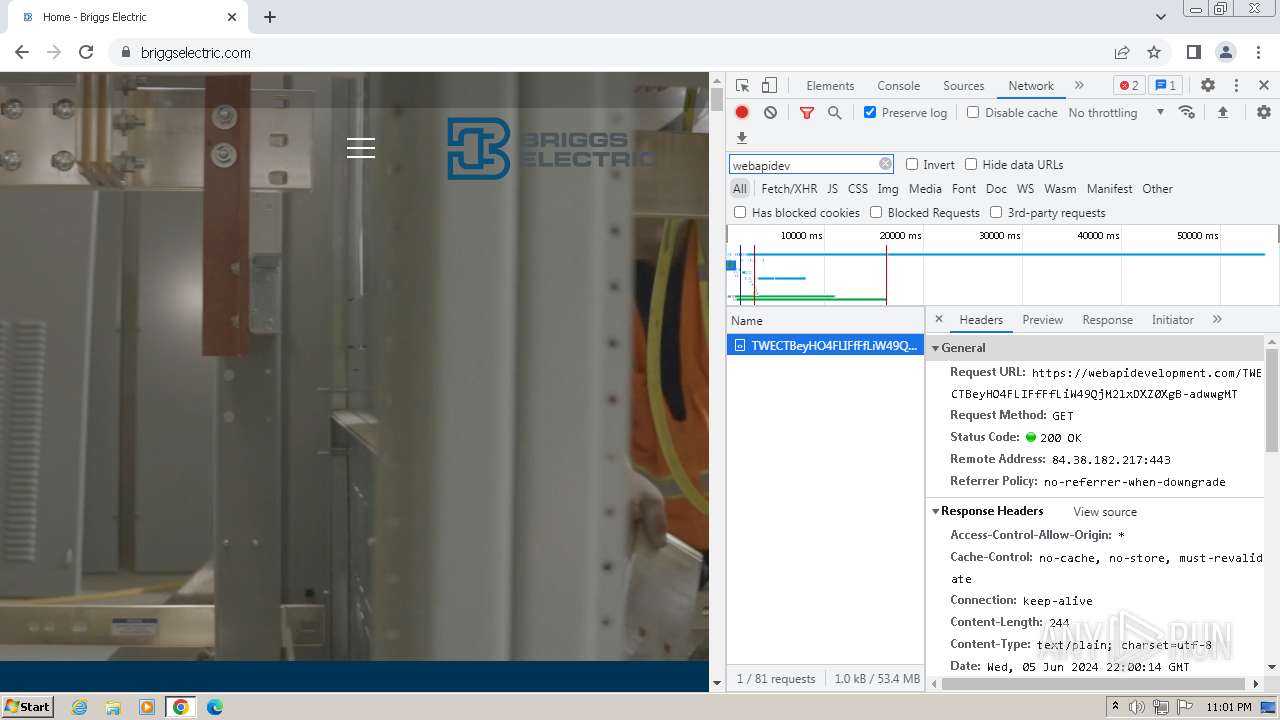Import HAR file upload icon

[x=1222, y=113]
